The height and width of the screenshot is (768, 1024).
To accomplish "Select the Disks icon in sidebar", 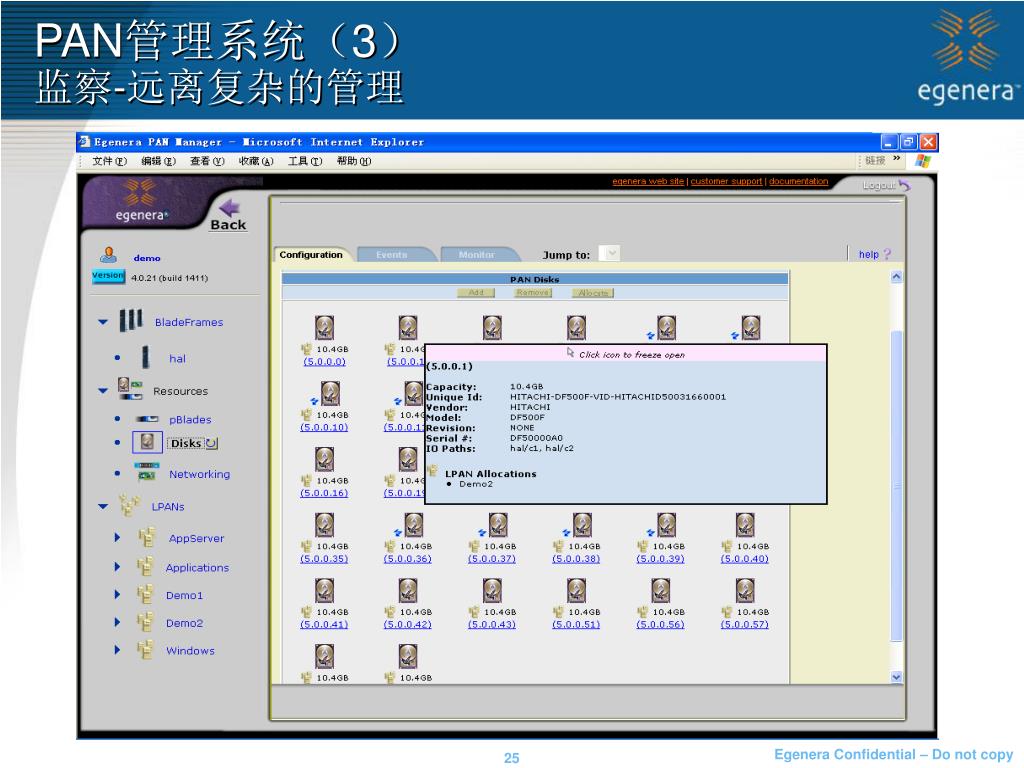I will tap(147, 442).
